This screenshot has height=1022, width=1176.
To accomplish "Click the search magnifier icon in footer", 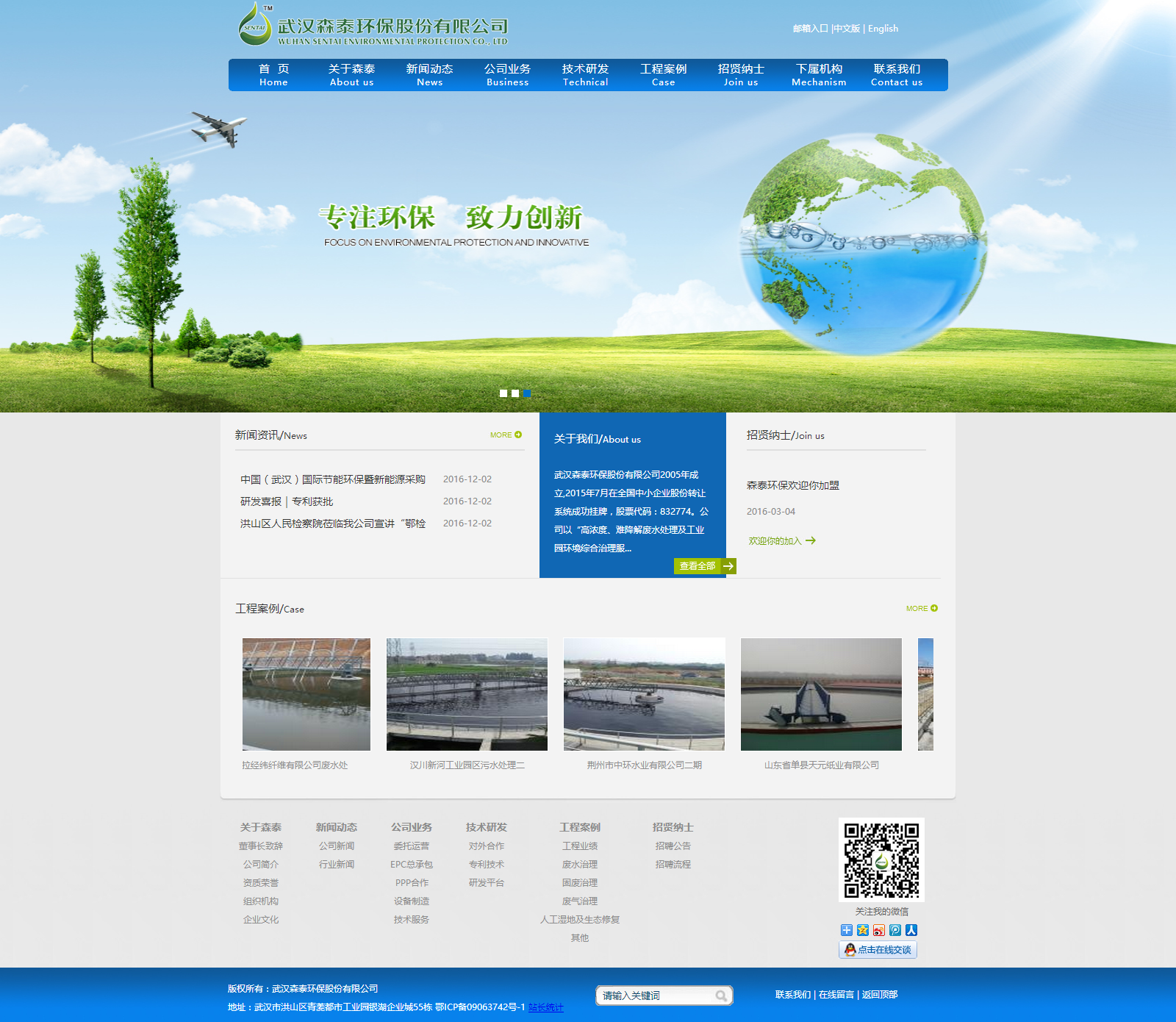I will click(x=721, y=996).
